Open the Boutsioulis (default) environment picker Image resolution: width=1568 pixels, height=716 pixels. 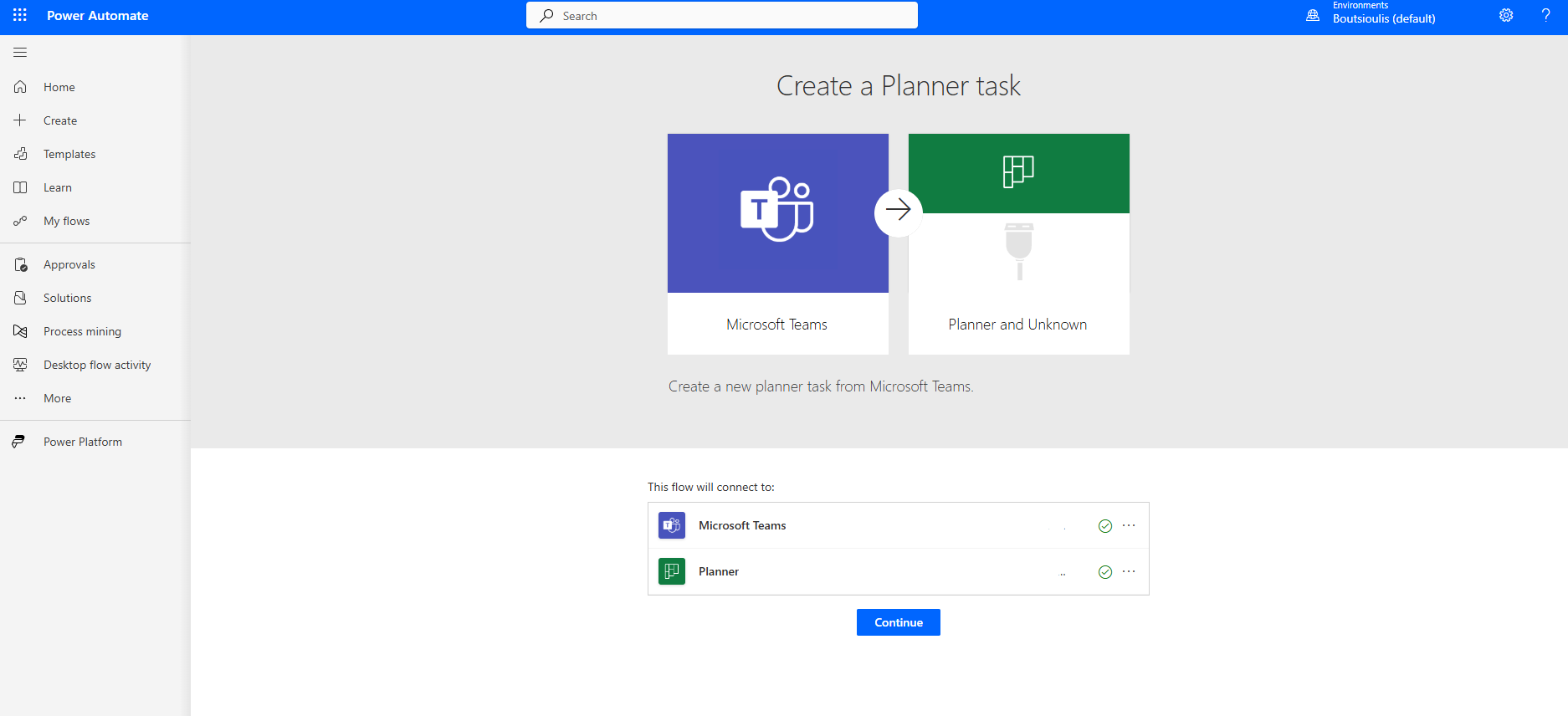click(x=1384, y=18)
